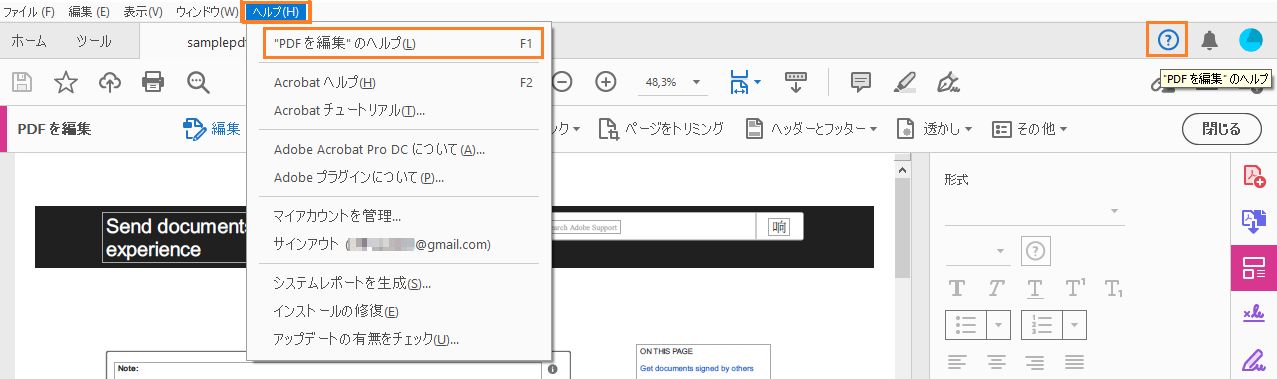Click the cloud upload icon
The height and width of the screenshot is (379, 1277).
pyautogui.click(x=109, y=82)
